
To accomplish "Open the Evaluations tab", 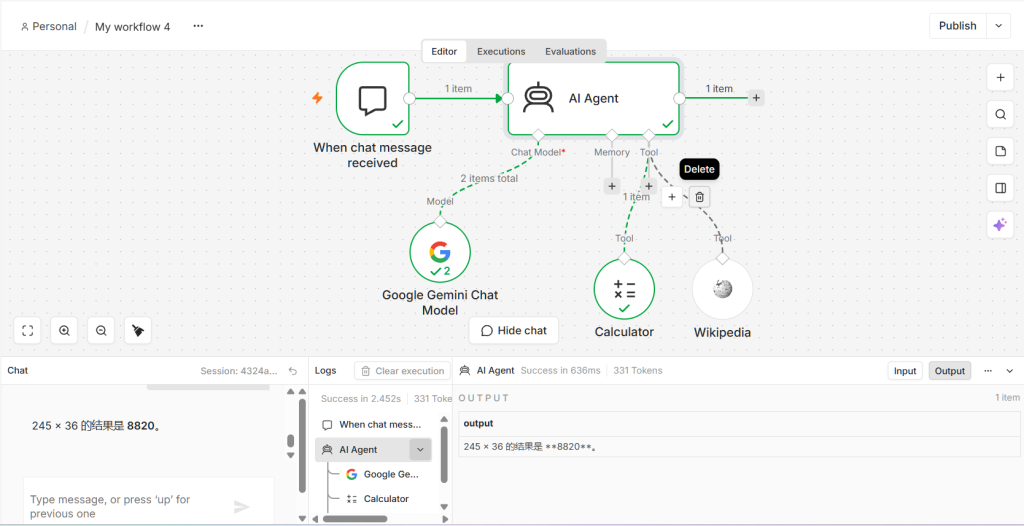I will pyautogui.click(x=570, y=51).
